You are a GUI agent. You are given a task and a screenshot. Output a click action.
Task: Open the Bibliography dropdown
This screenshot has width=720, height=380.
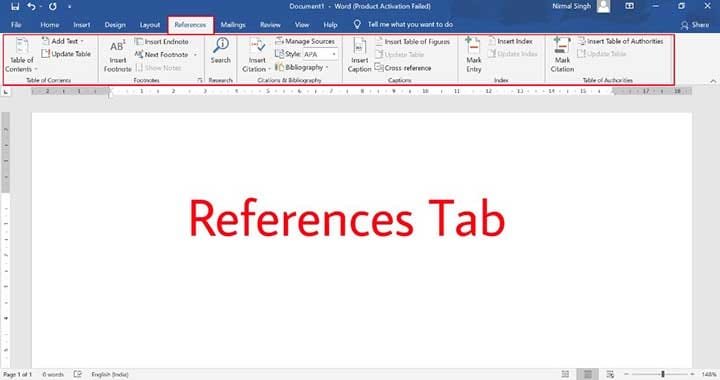pos(302,67)
